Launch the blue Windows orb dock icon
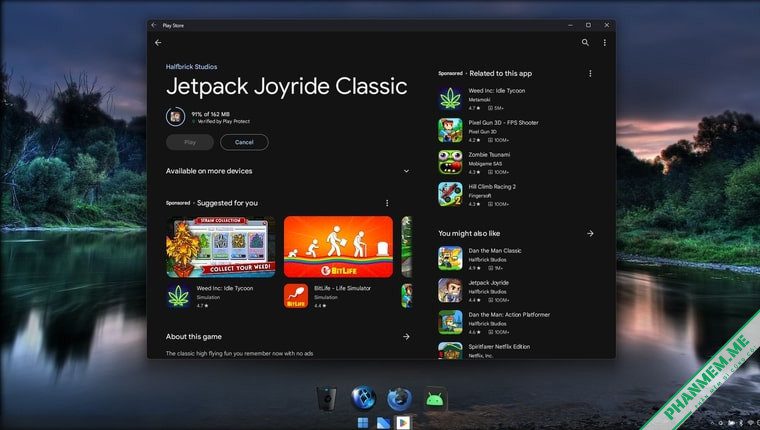 click(364, 398)
